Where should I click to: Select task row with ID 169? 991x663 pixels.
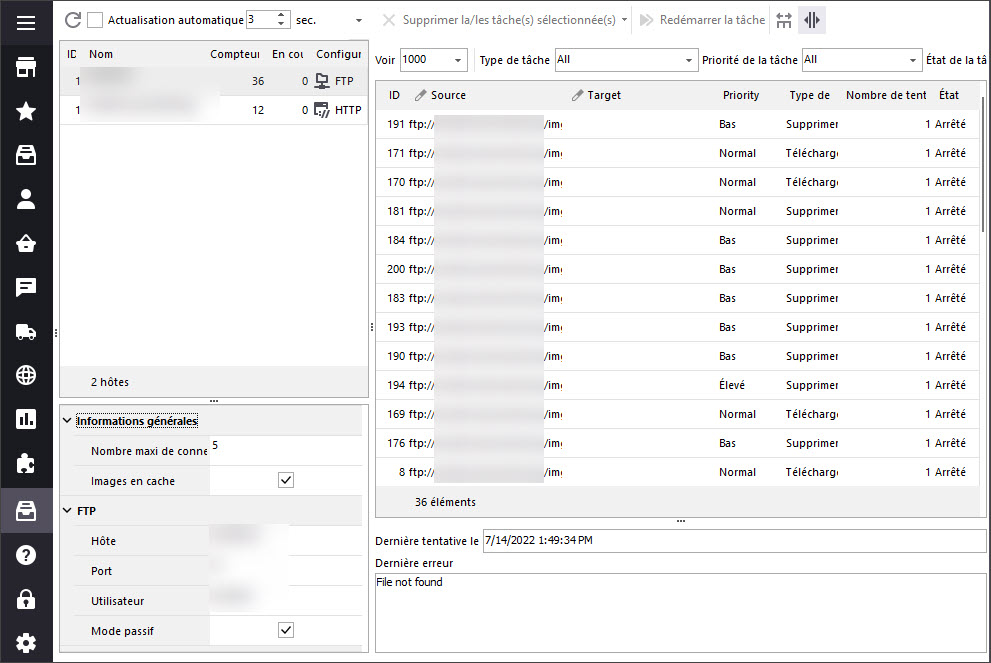[x=678, y=415]
